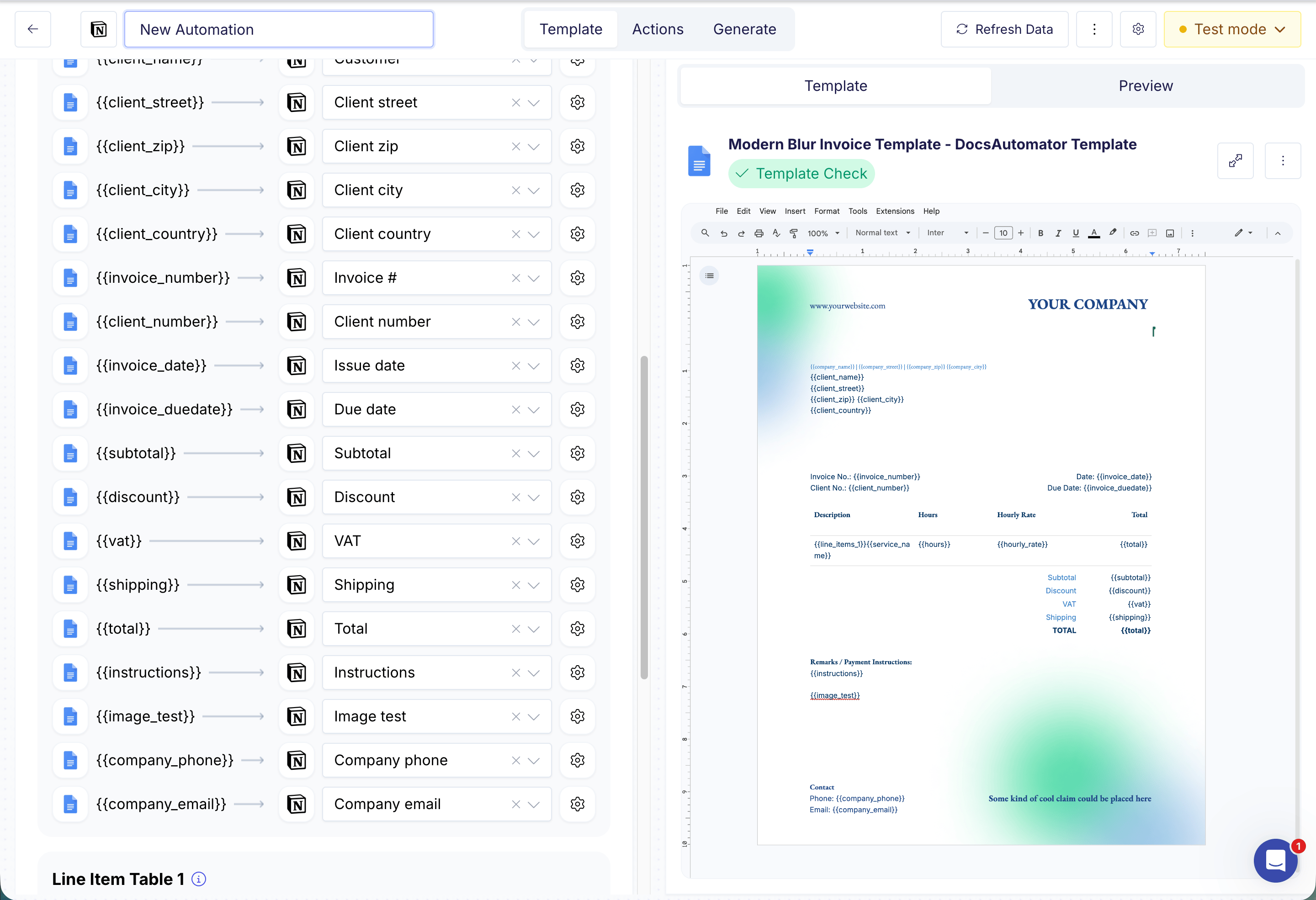Viewport: 1316px width, 900px height.
Task: Open settings gear for Image test row
Action: coord(577,717)
